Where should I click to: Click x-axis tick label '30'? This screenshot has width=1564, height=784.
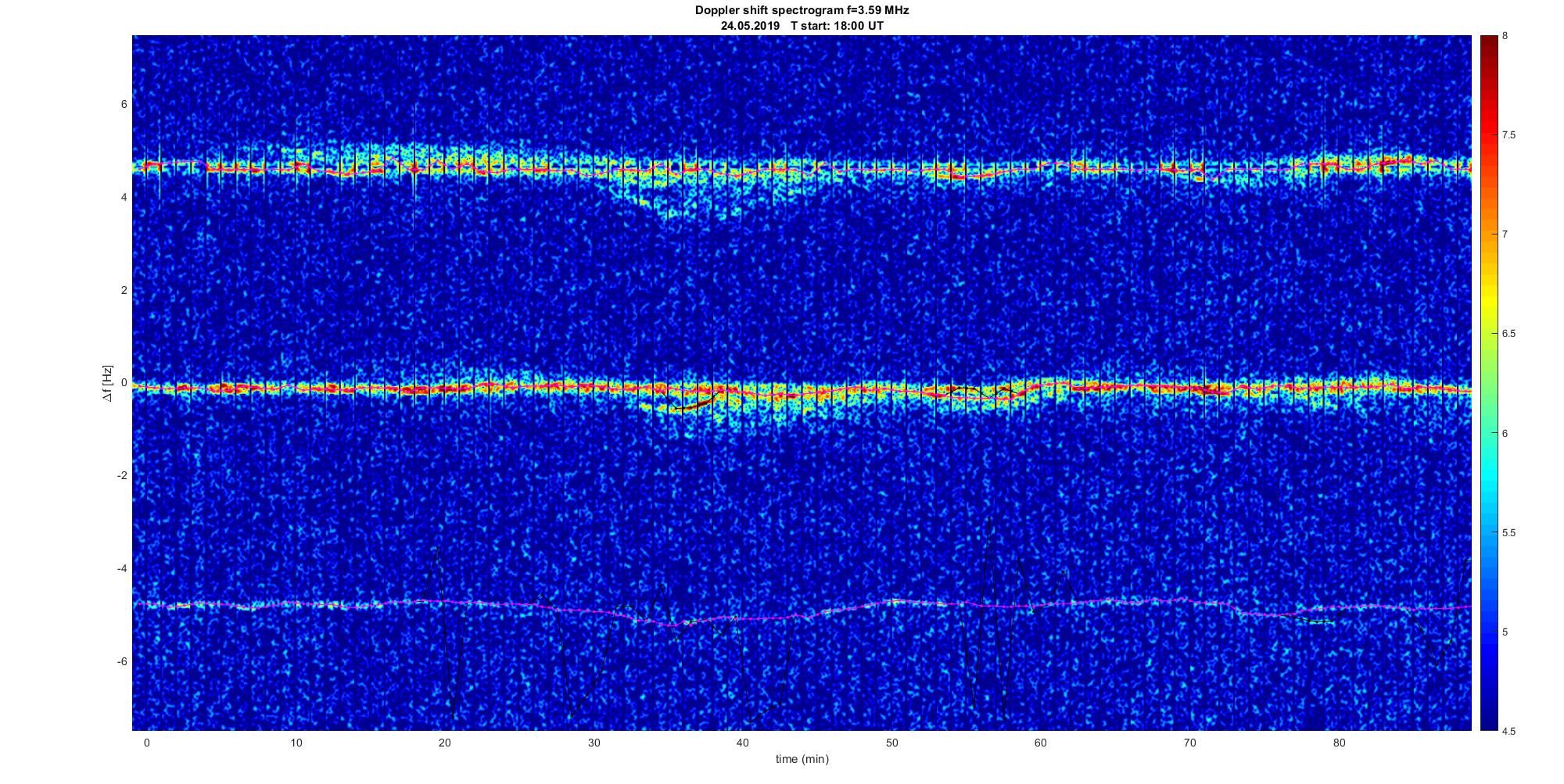tap(594, 743)
